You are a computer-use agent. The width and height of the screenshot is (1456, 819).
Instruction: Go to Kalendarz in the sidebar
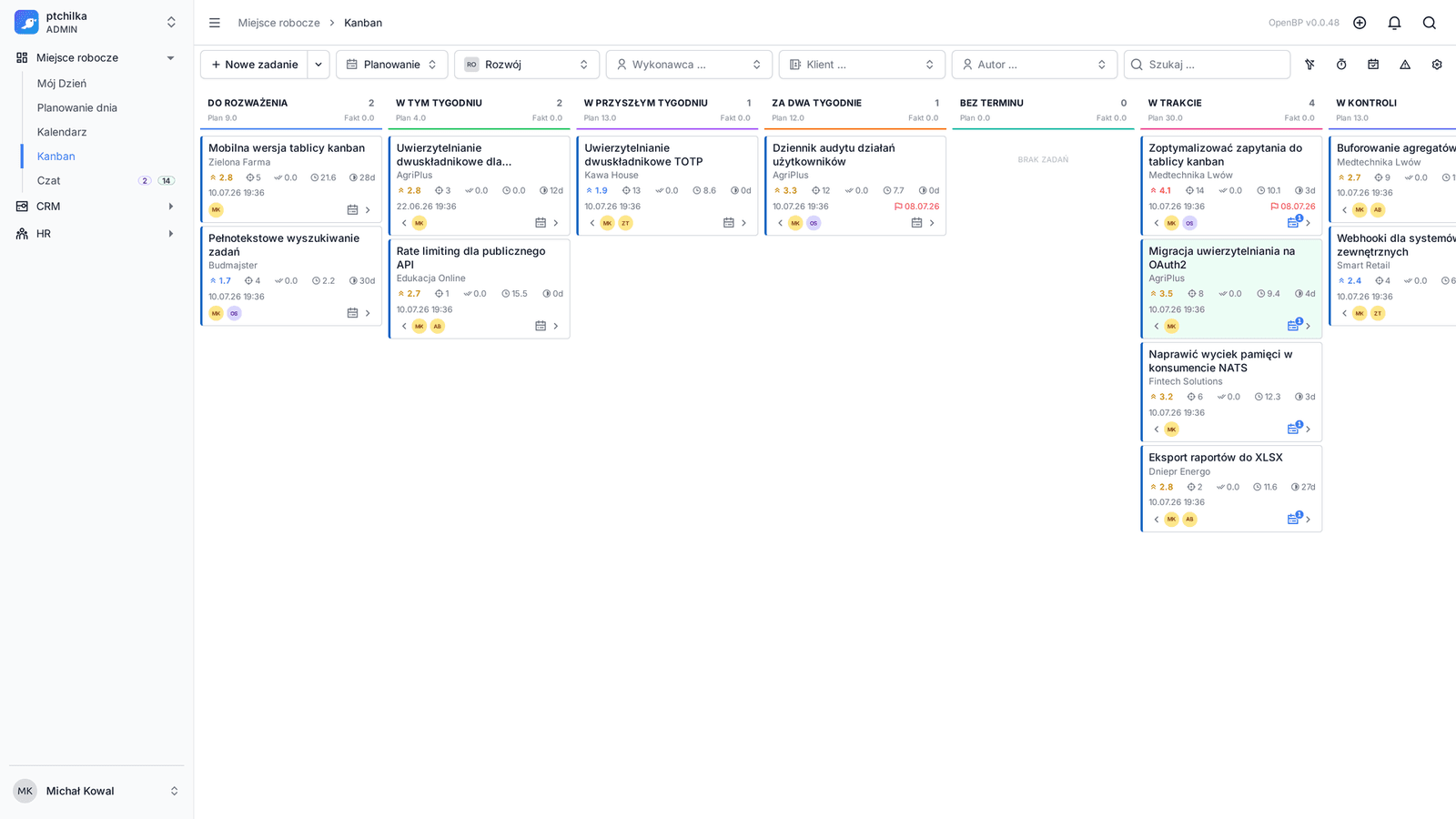click(x=62, y=132)
